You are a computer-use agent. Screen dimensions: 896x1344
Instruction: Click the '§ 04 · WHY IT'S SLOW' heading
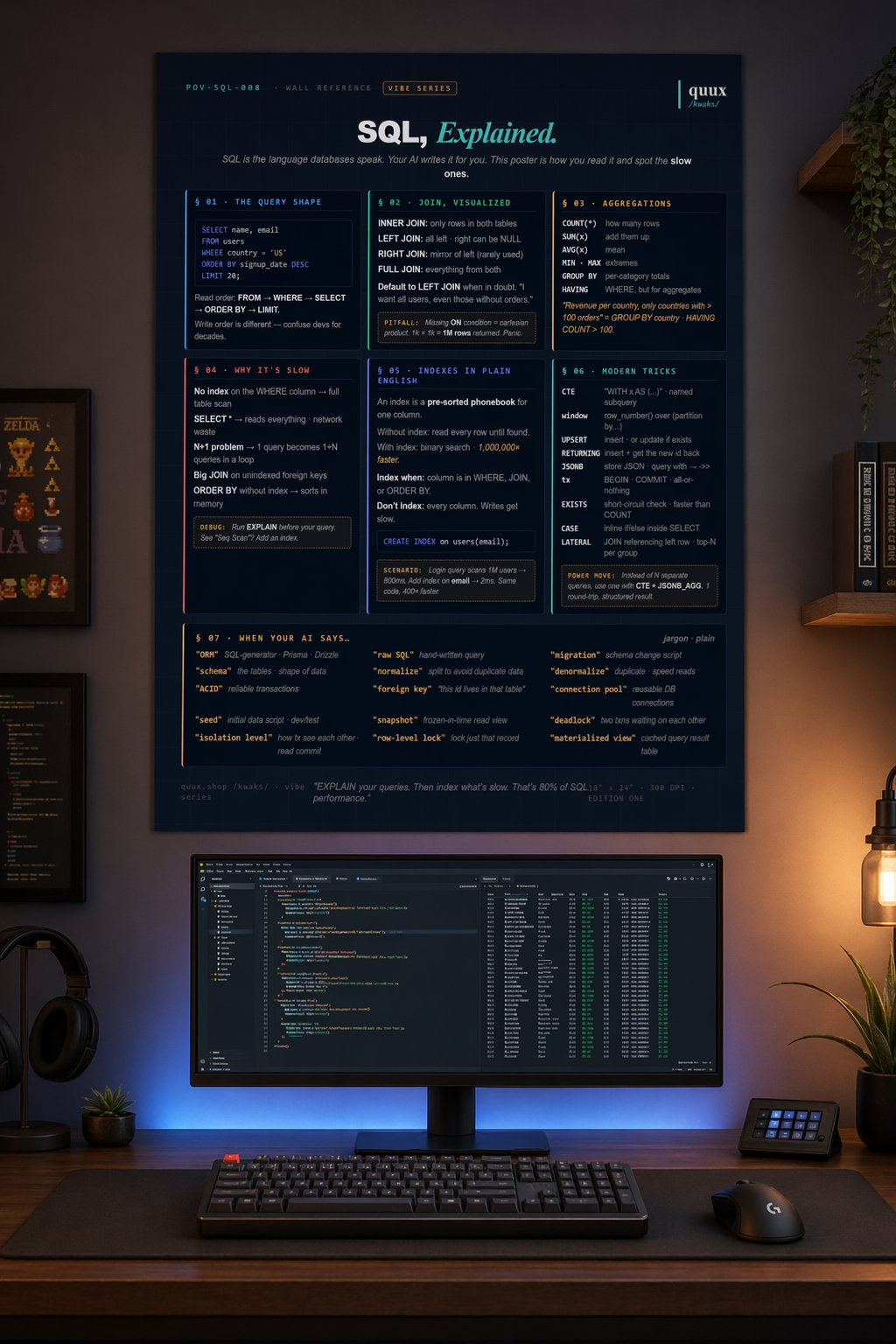pyautogui.click(x=252, y=371)
